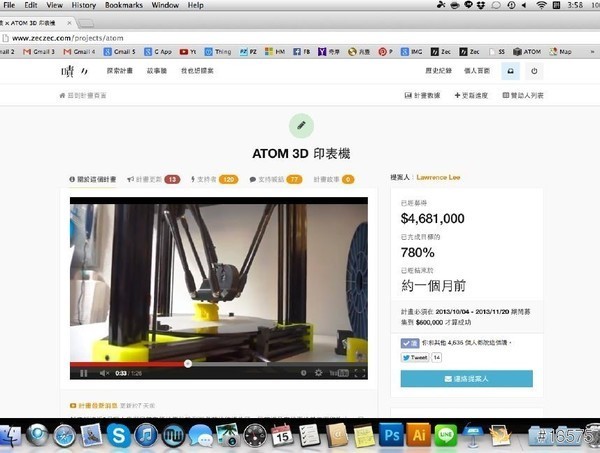Click the video progress bar scrubber handle

188,363
